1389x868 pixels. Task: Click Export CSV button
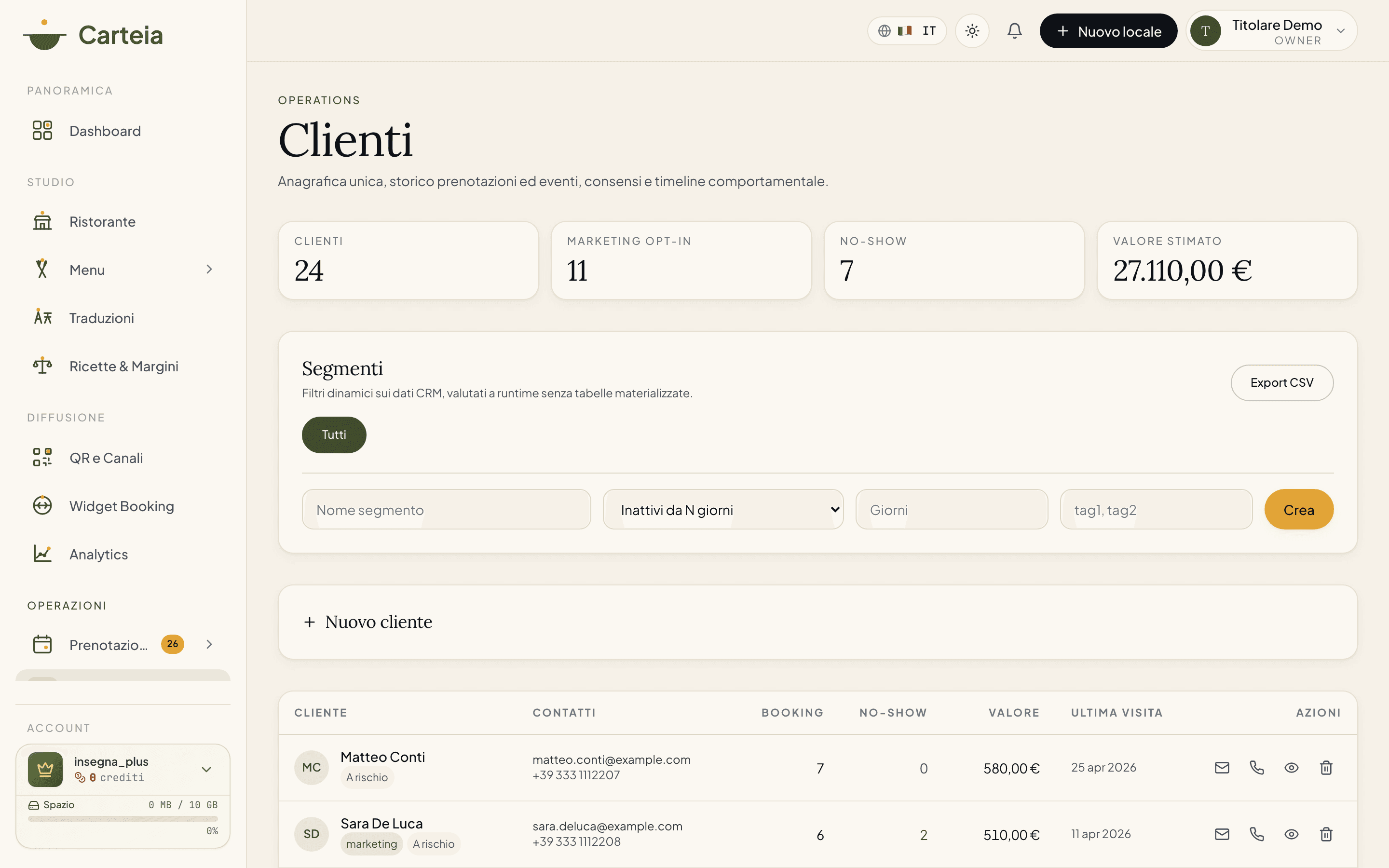[x=1281, y=382]
